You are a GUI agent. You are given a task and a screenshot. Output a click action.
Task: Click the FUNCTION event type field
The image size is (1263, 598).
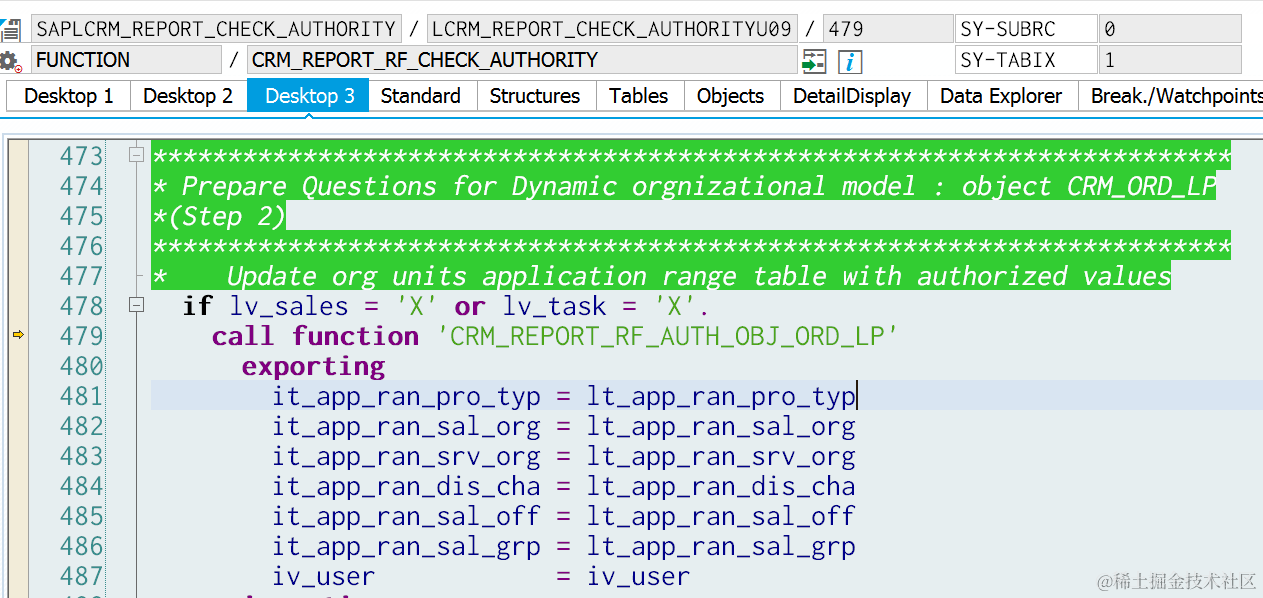click(126, 60)
